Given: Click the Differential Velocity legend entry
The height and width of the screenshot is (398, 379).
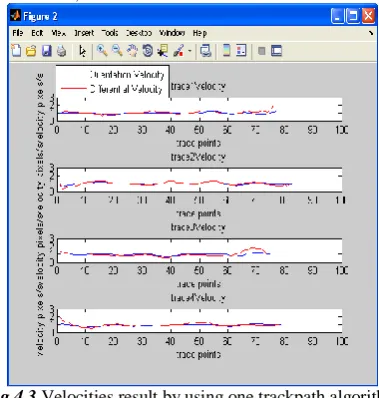Looking at the screenshot, I should [x=126, y=89].
